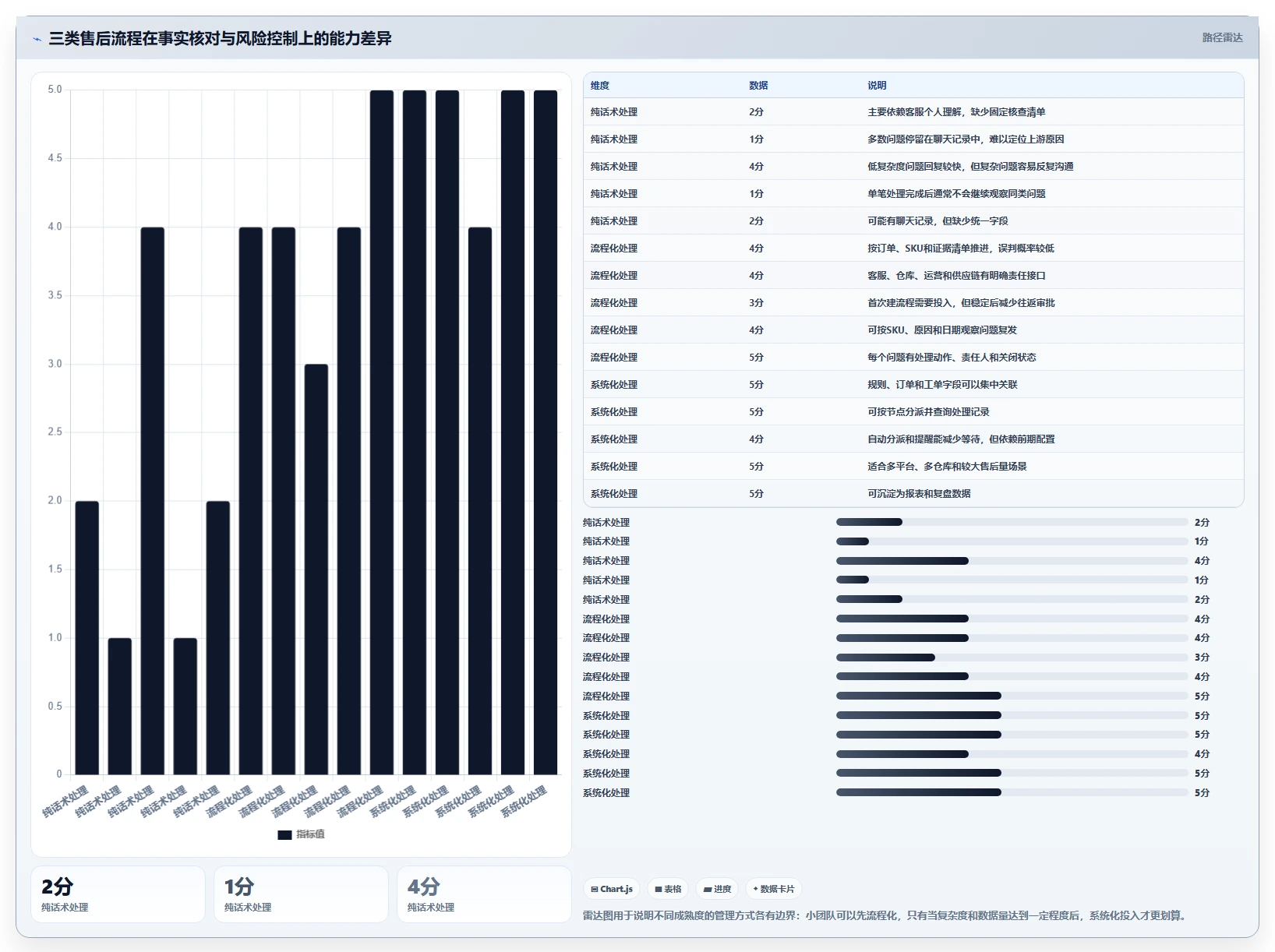Select the row 多数问题停留在聊天记录中，难以定位上游原因
1275x952 pixels.
(x=913, y=139)
